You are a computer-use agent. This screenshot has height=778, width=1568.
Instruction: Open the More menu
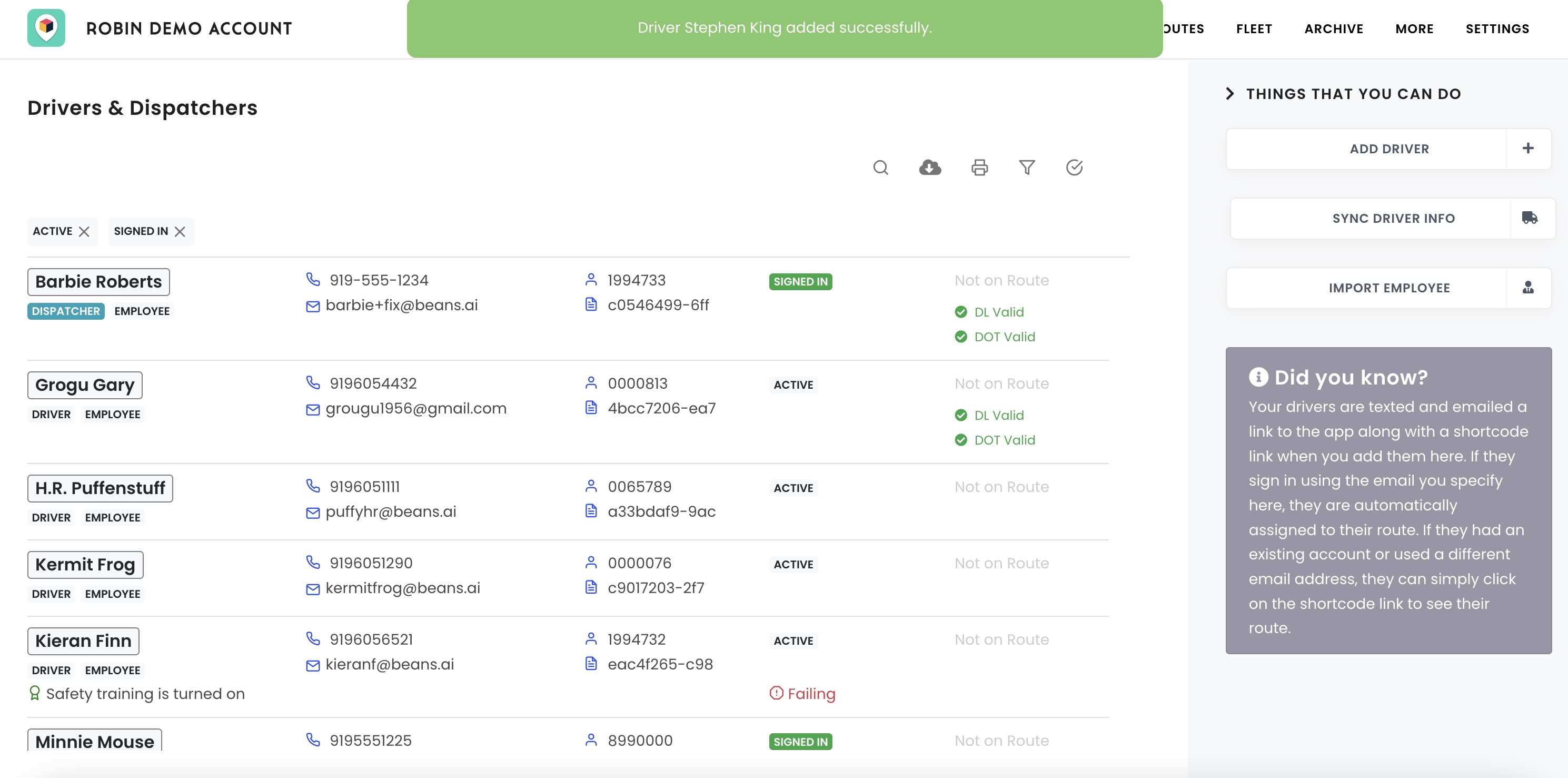[1414, 28]
